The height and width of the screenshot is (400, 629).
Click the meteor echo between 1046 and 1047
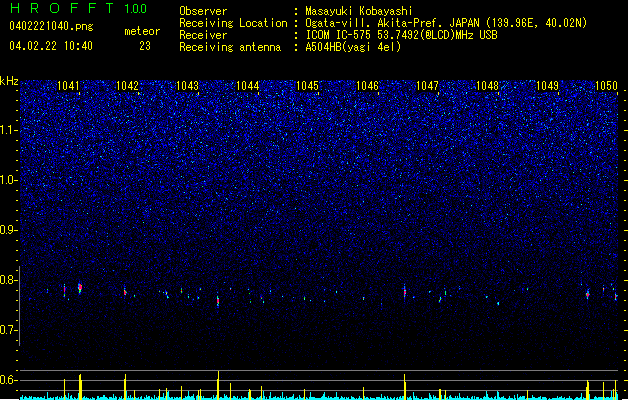pos(405,292)
